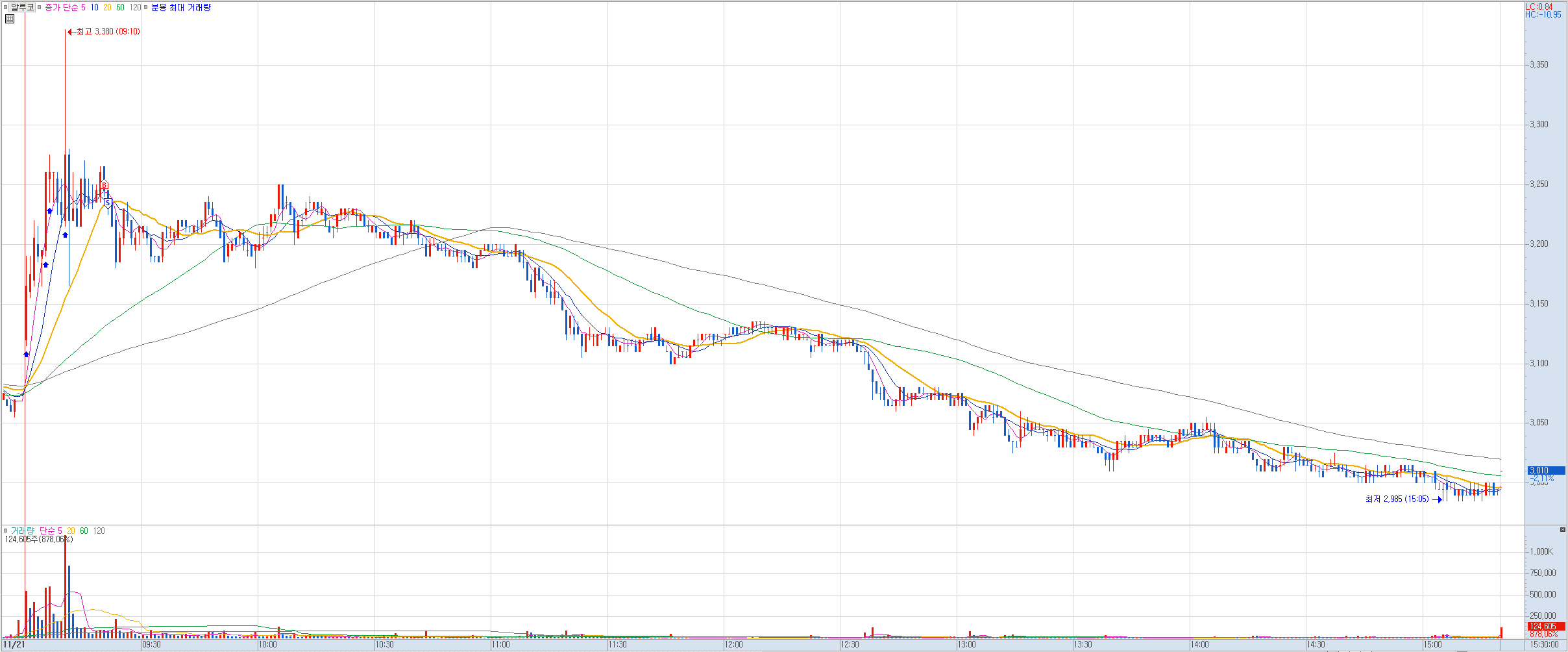
Task: Click the small square marker before 알루코
Action: pos(5,8)
